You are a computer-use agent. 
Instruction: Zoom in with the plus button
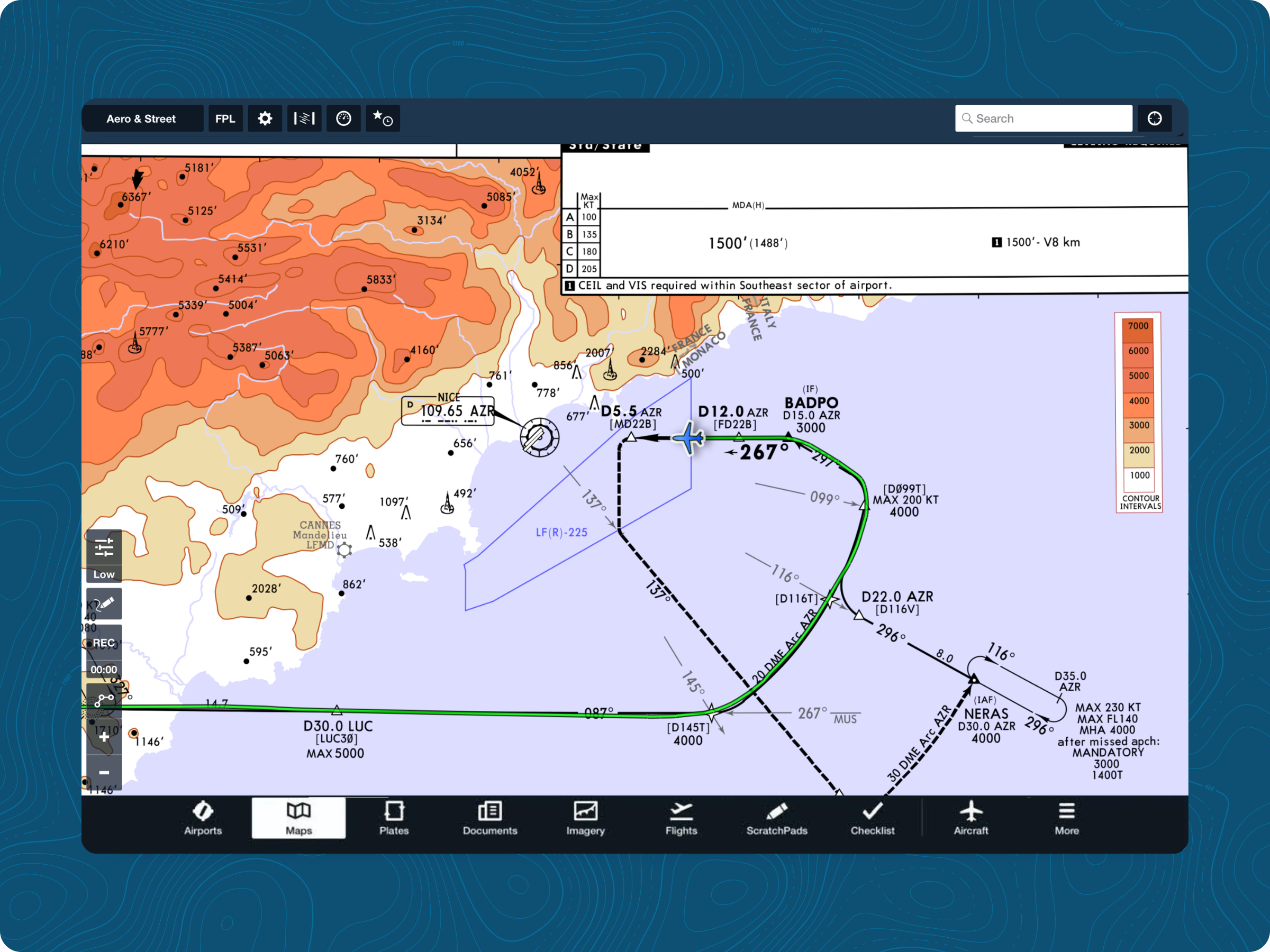104,737
